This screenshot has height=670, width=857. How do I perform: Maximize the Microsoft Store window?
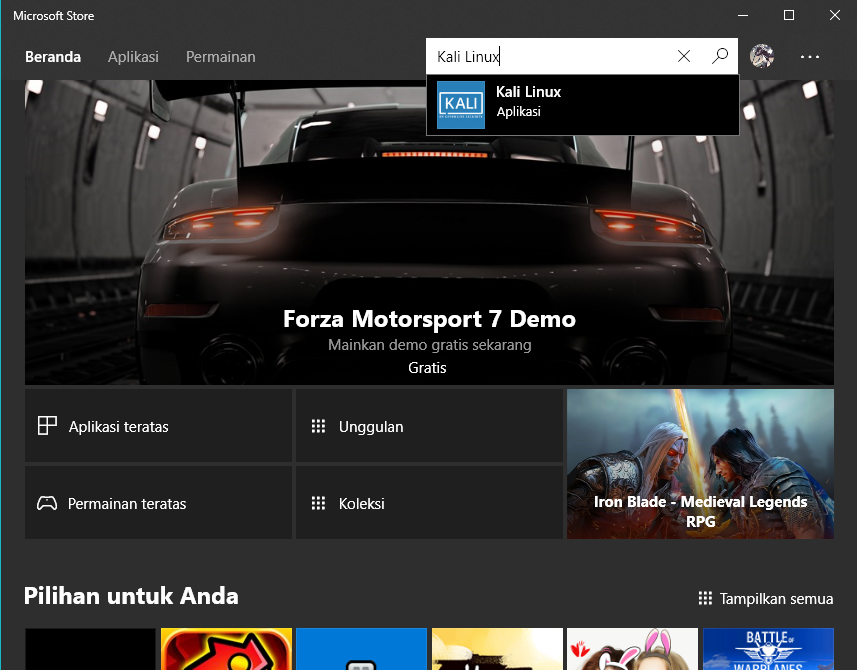click(789, 15)
